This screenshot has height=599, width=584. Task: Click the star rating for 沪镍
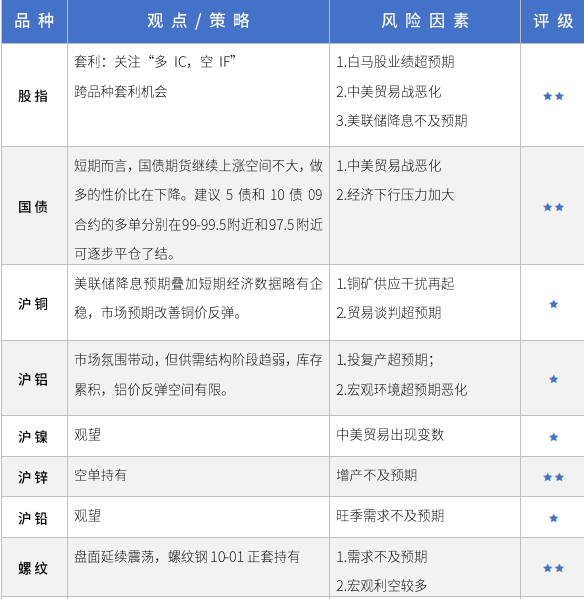(x=553, y=437)
